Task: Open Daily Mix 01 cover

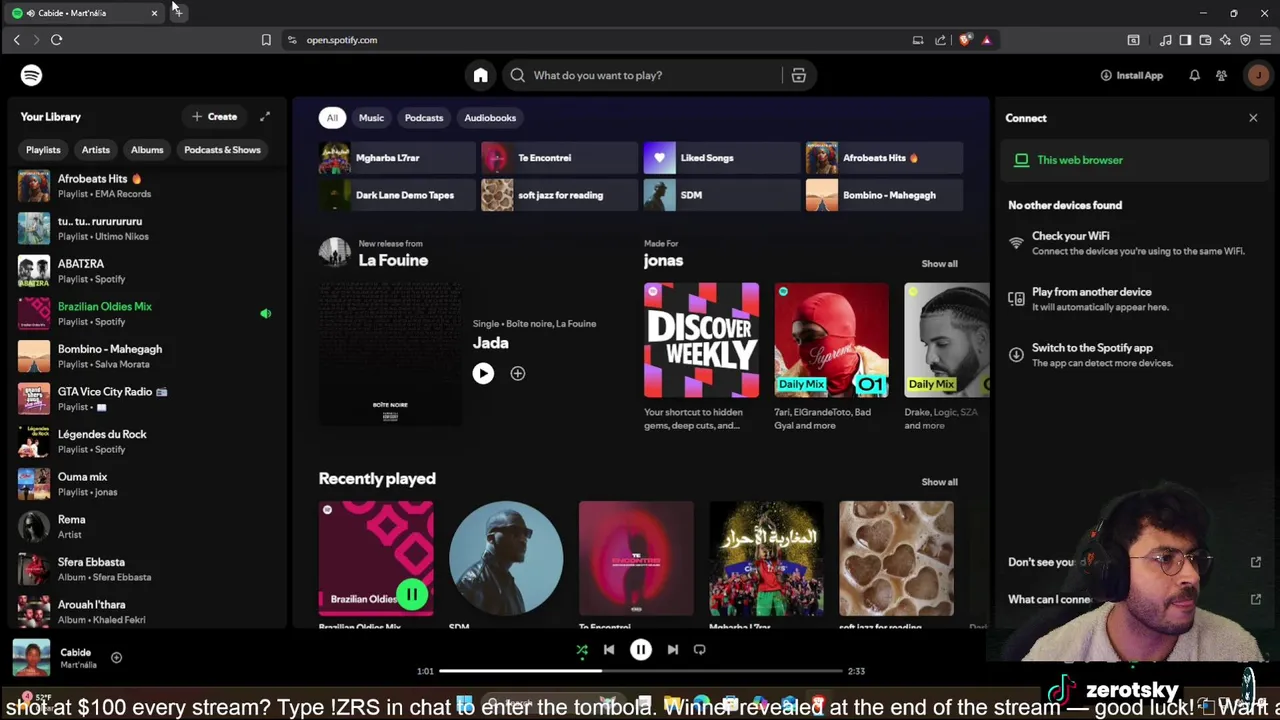Action: (831, 340)
